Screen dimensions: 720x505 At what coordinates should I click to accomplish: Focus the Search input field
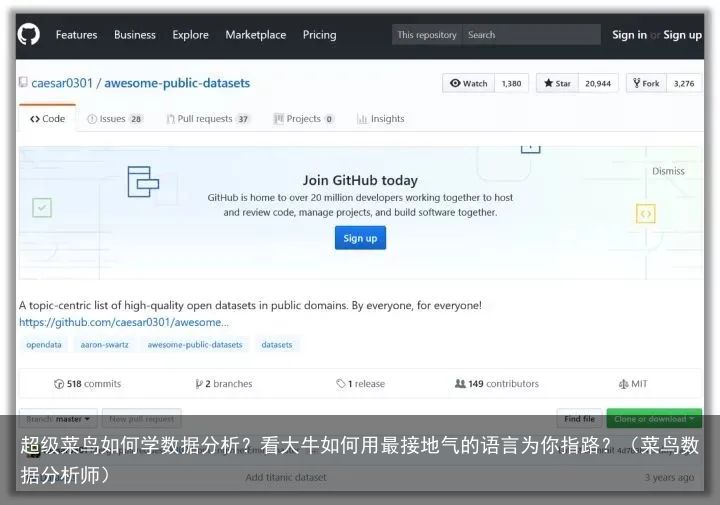pyautogui.click(x=531, y=35)
